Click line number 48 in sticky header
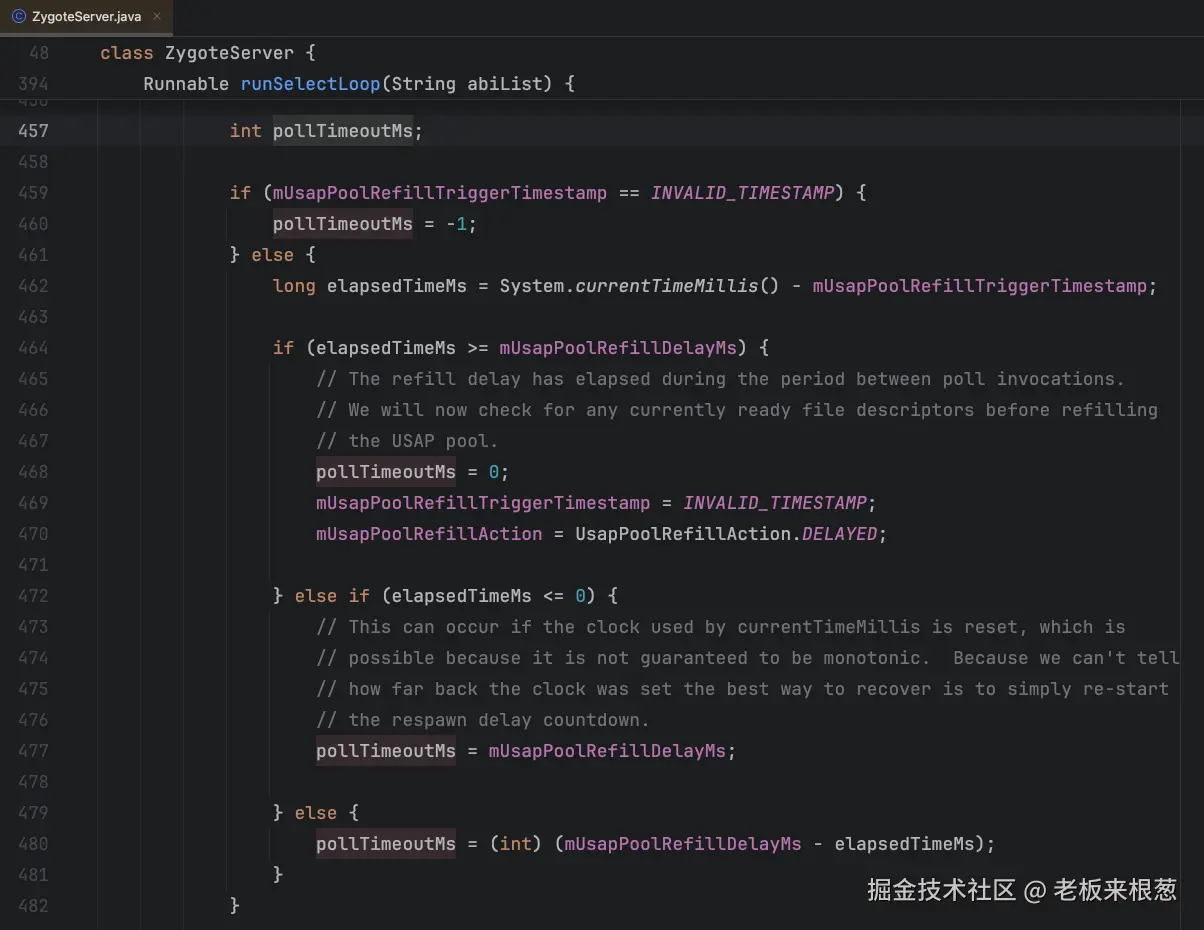This screenshot has width=1204, height=930. pyautogui.click(x=38, y=53)
